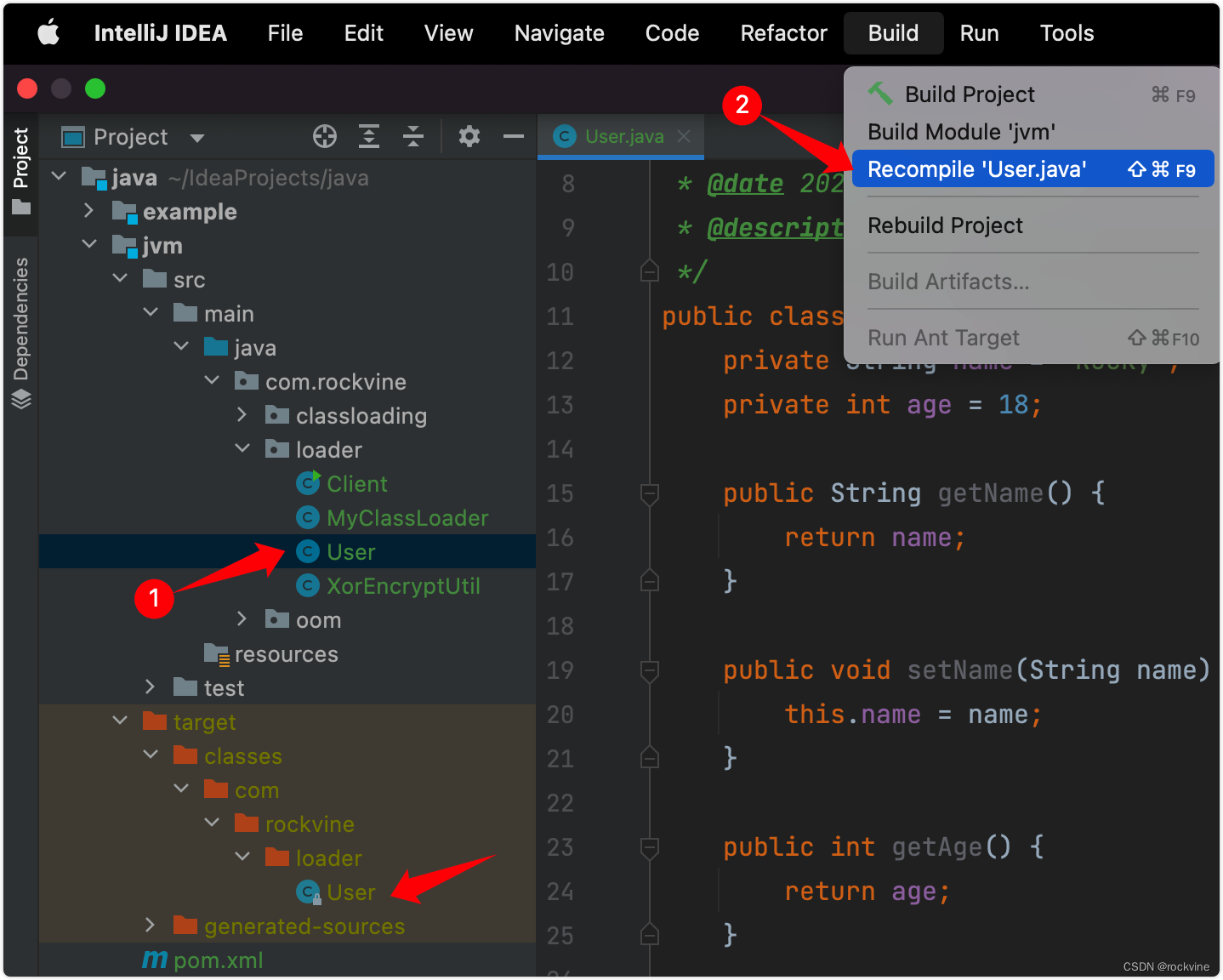Click line number 13 in gutter
Screen dimensions: 1223x980
coord(560,405)
